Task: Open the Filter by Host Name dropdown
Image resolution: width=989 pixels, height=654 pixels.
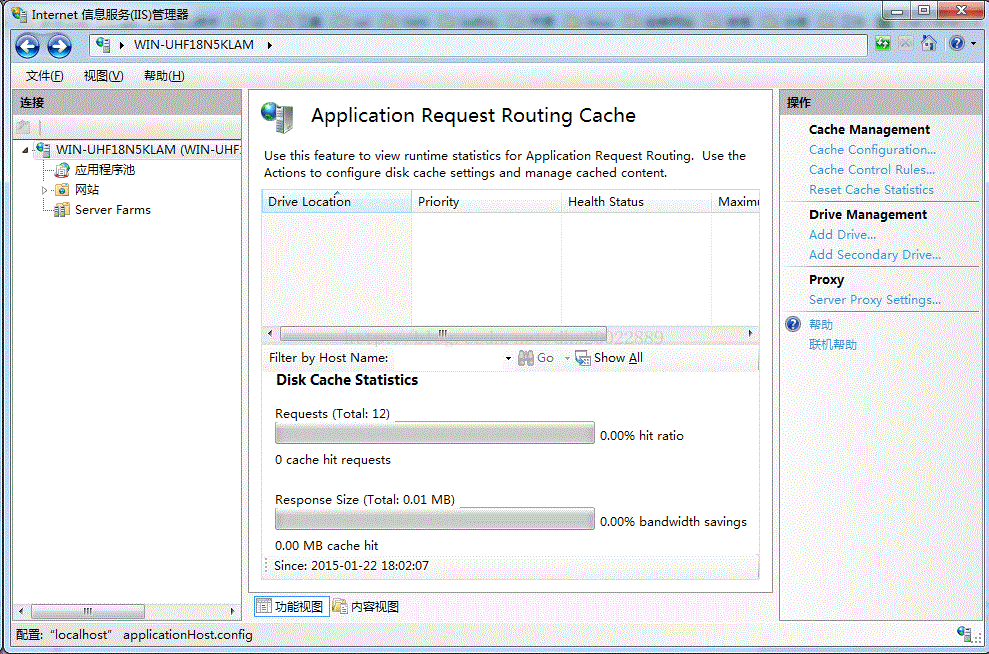Action: pyautogui.click(x=508, y=358)
